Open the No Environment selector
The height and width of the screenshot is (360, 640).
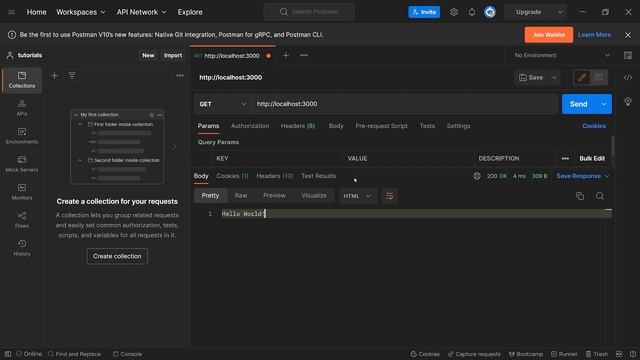562,55
